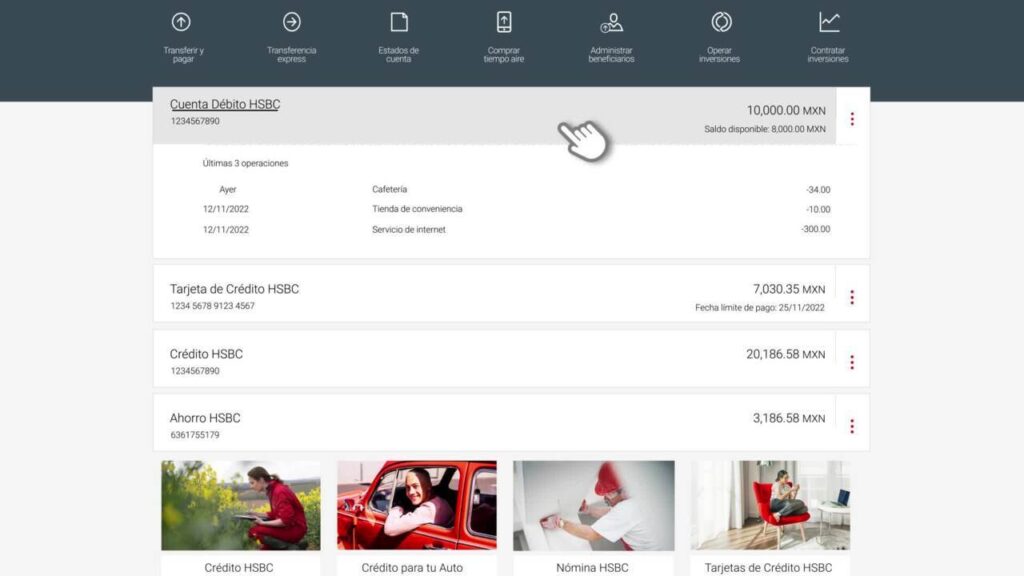Open the Crédito HSBC account row title
This screenshot has height=576, width=1024.
point(206,354)
